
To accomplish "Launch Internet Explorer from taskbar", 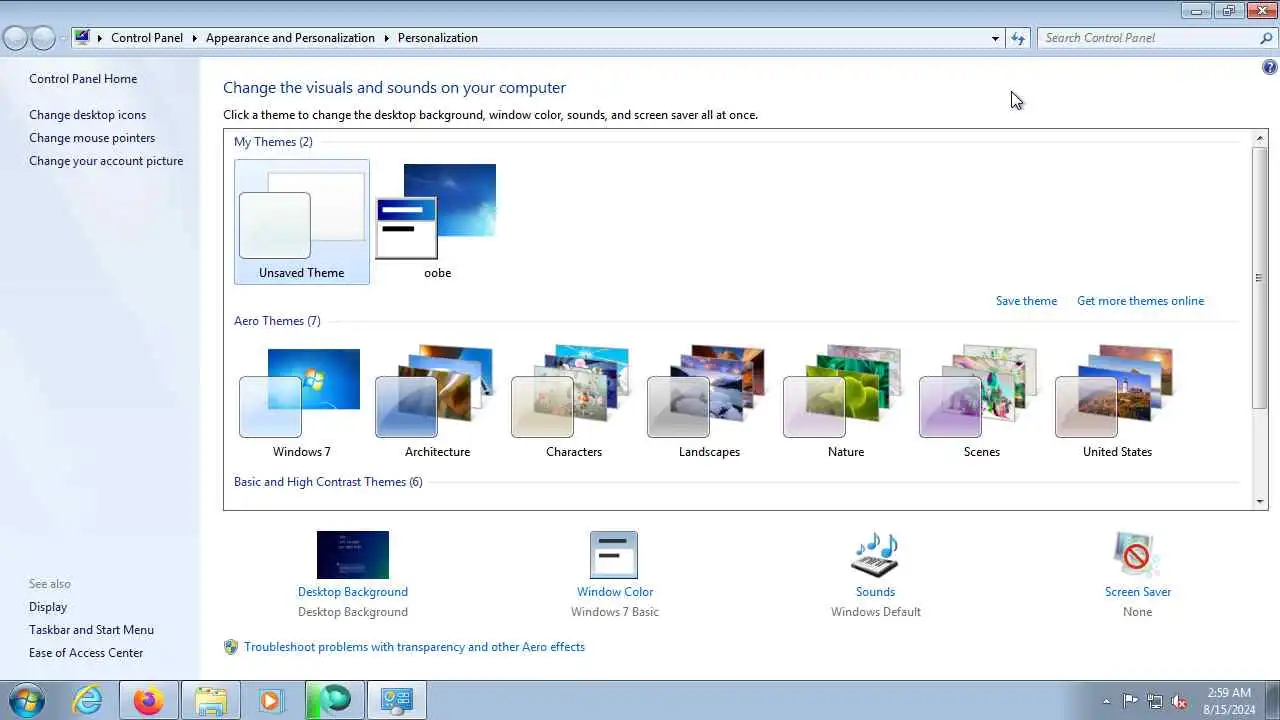I will [x=88, y=700].
